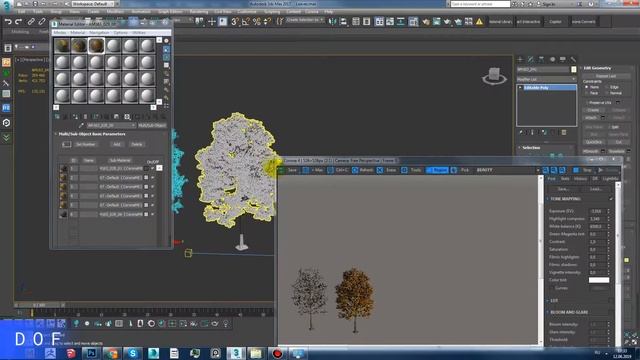Viewport: 640px width, 360px height.
Task: Click Erase in Corona frame buffer toolbar
Action: (x=387, y=170)
